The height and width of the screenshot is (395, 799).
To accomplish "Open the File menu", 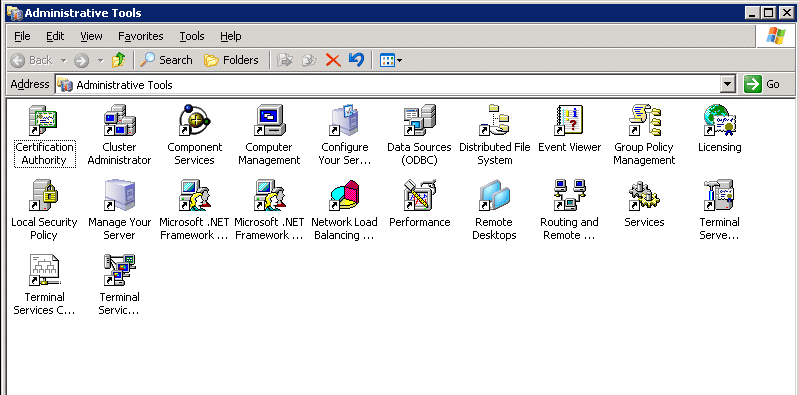I will click(22, 36).
